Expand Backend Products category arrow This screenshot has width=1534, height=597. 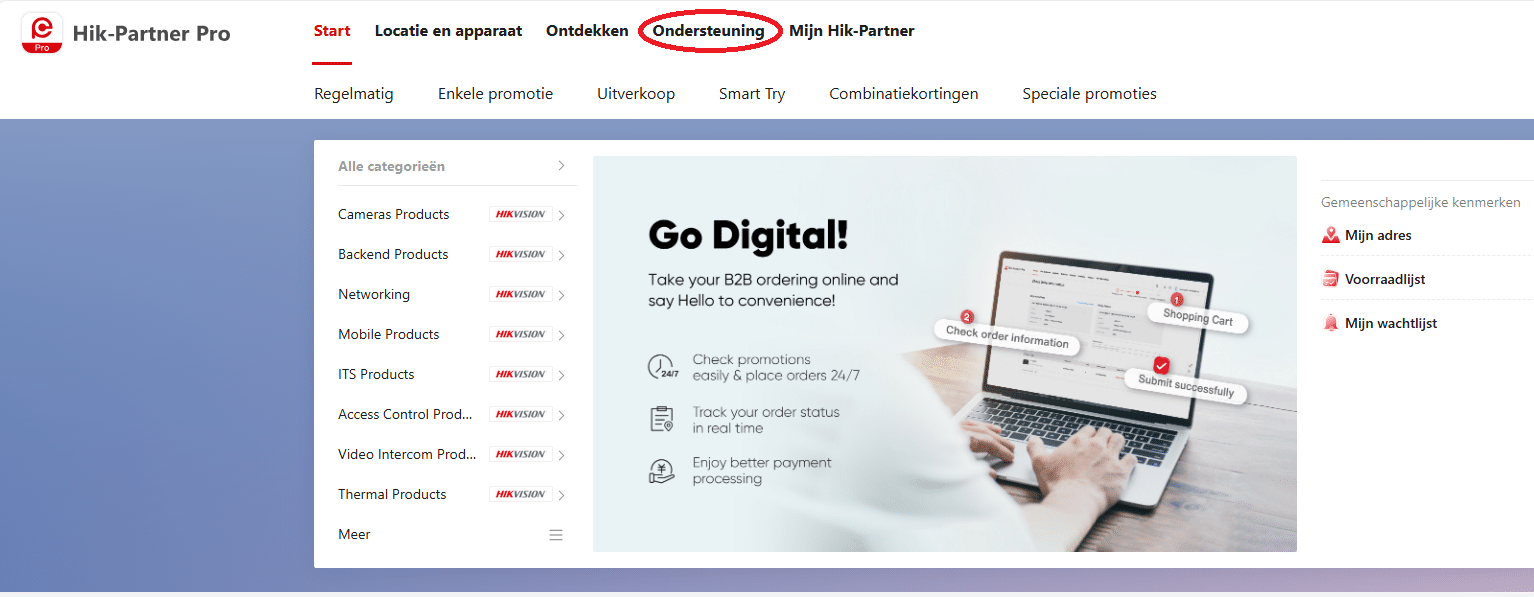562,255
